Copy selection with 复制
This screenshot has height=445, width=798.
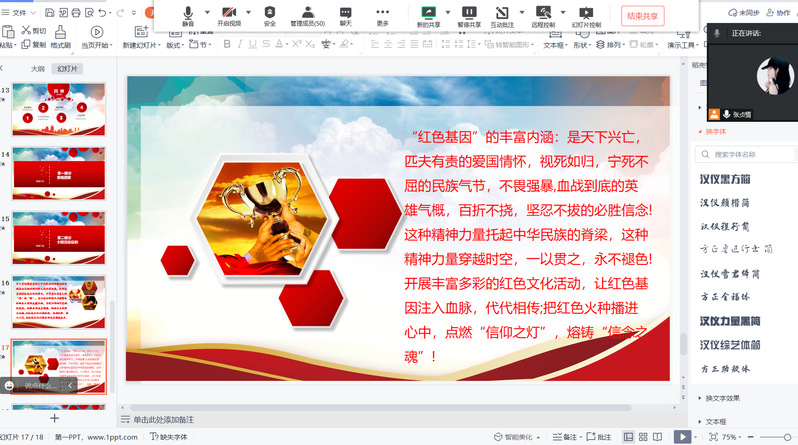point(34,45)
